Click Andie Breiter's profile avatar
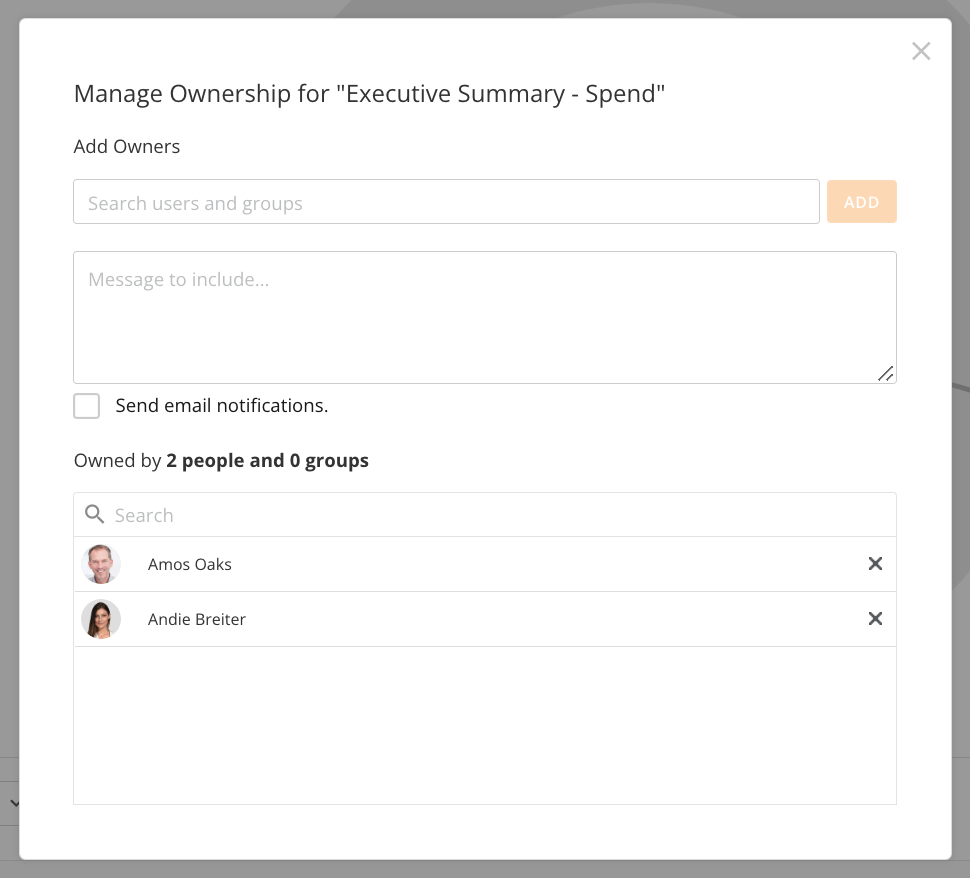This screenshot has height=878, width=970. click(101, 619)
